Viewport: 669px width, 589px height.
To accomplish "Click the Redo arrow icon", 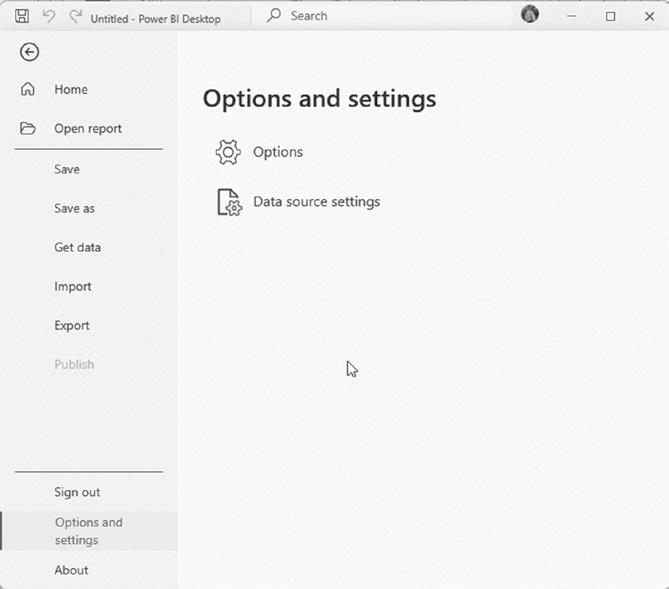I will 75,17.
